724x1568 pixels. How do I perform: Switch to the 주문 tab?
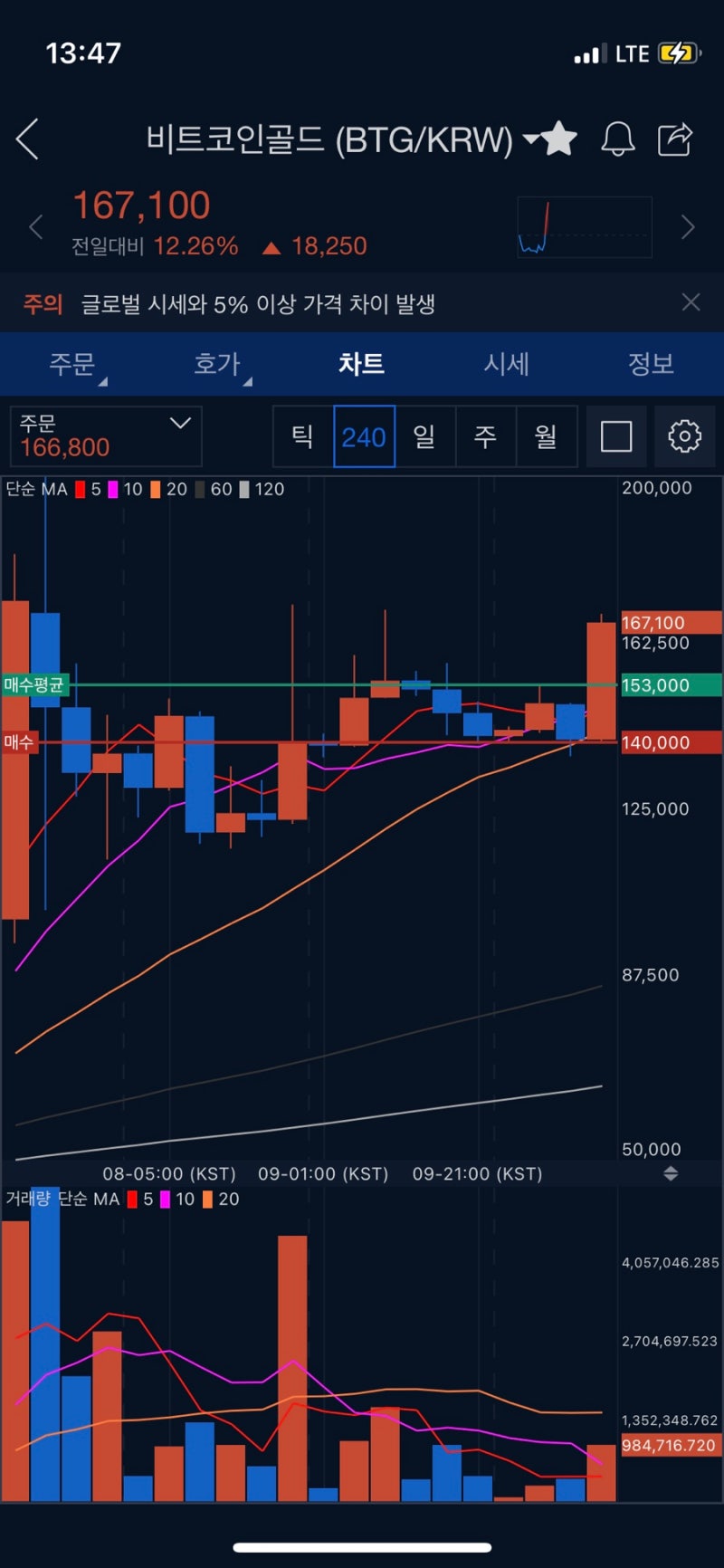(72, 364)
